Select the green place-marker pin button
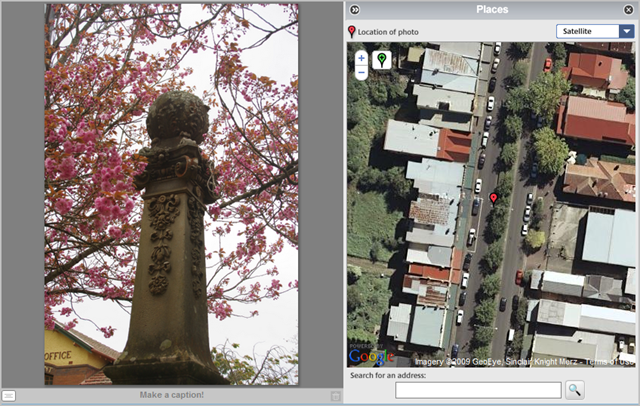The height and width of the screenshot is (406, 640). 382,60
